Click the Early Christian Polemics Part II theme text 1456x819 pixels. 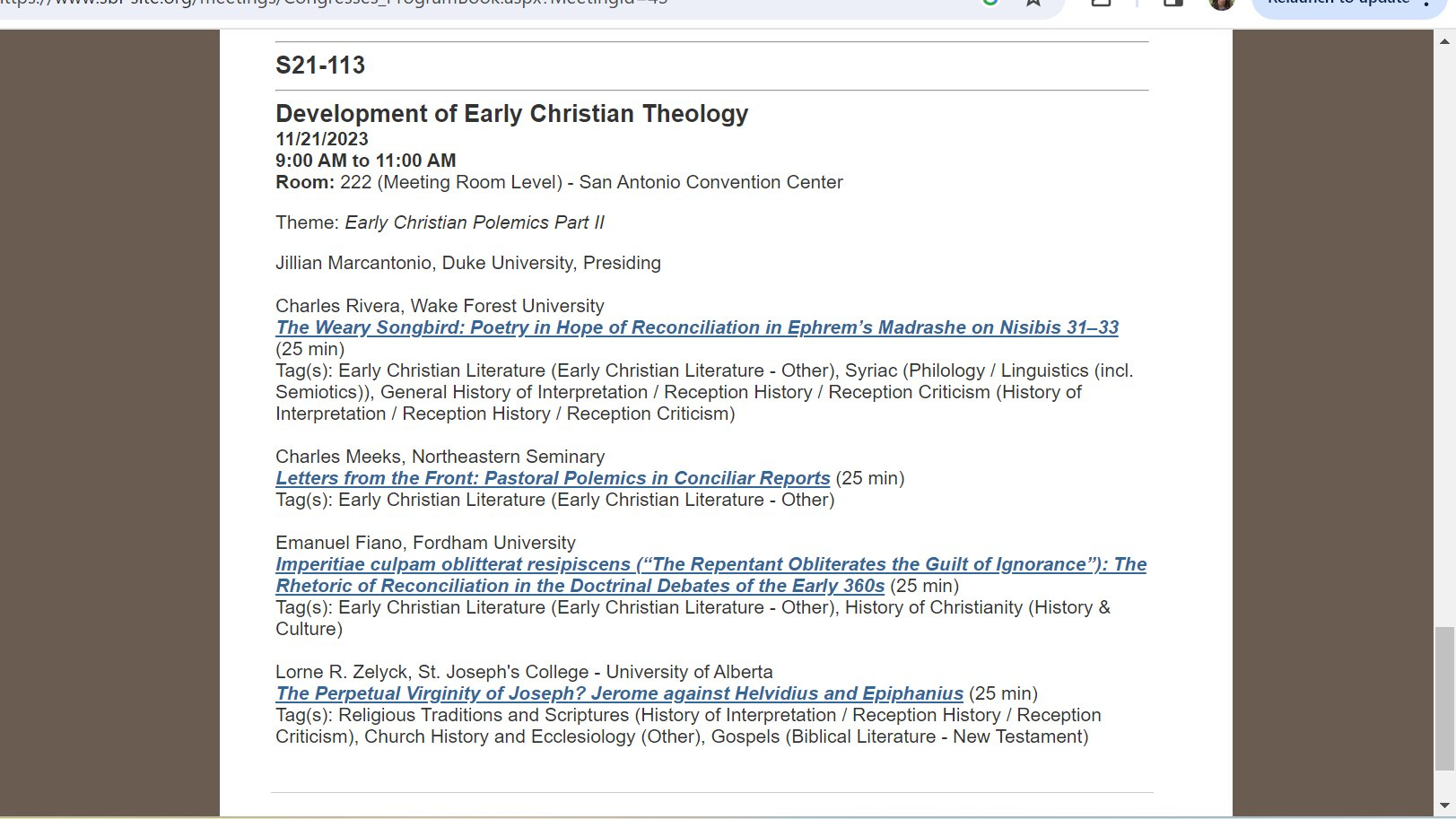click(x=475, y=222)
